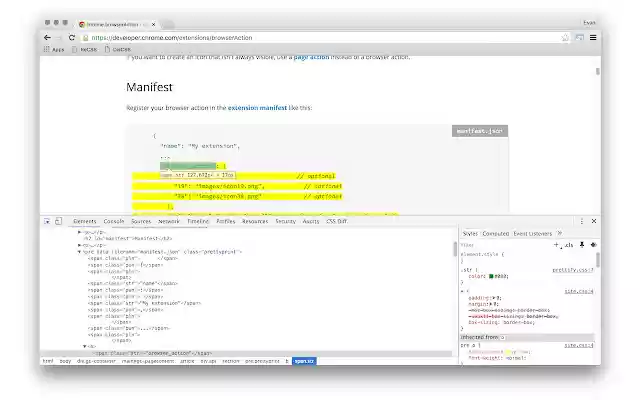Reload the page with the refresh icon
The width and height of the screenshot is (640, 400).
tap(71, 38)
